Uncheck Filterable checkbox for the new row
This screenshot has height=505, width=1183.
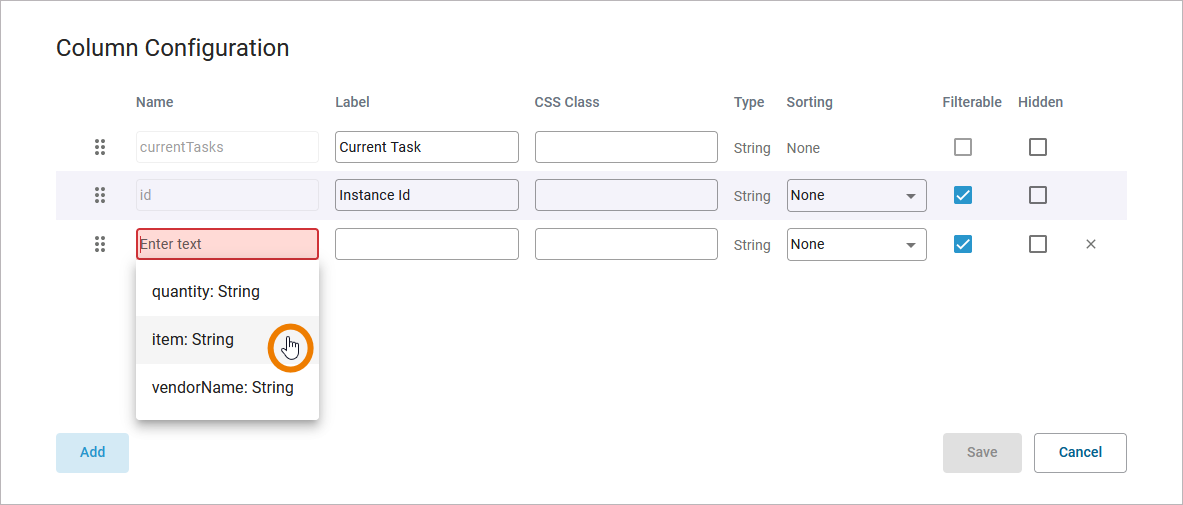963,244
